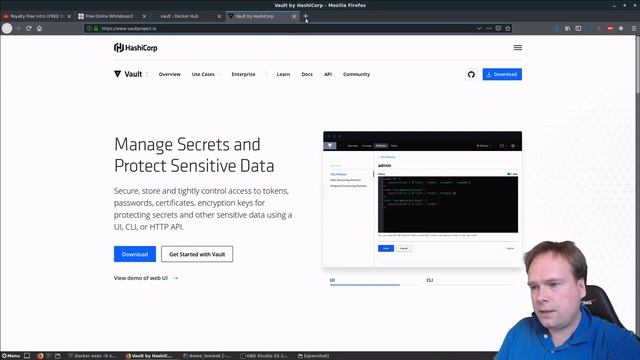
Task: Go to the Learn page
Action: 283,74
